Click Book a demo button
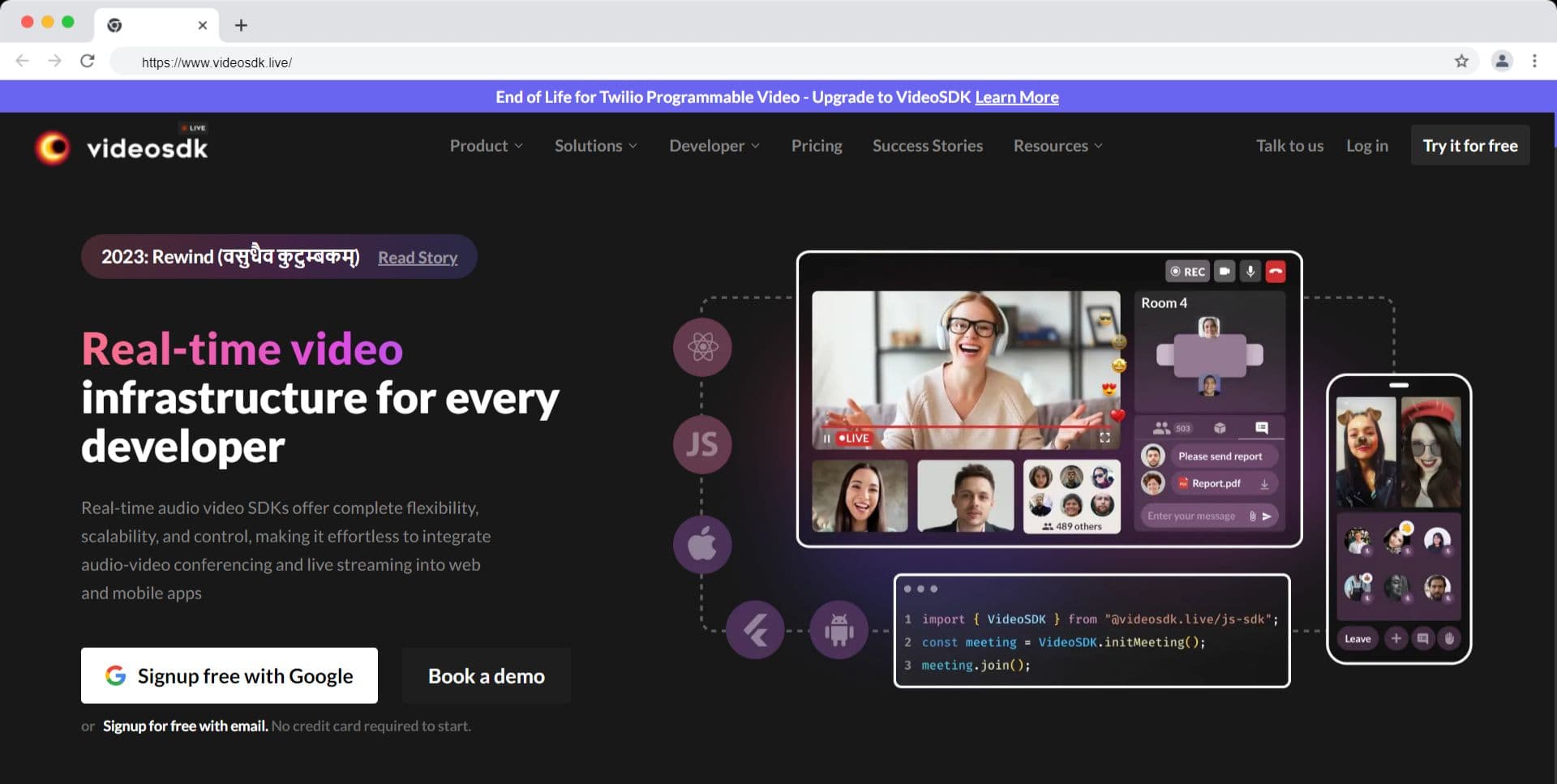Screen dimensions: 1557x784 (487, 675)
